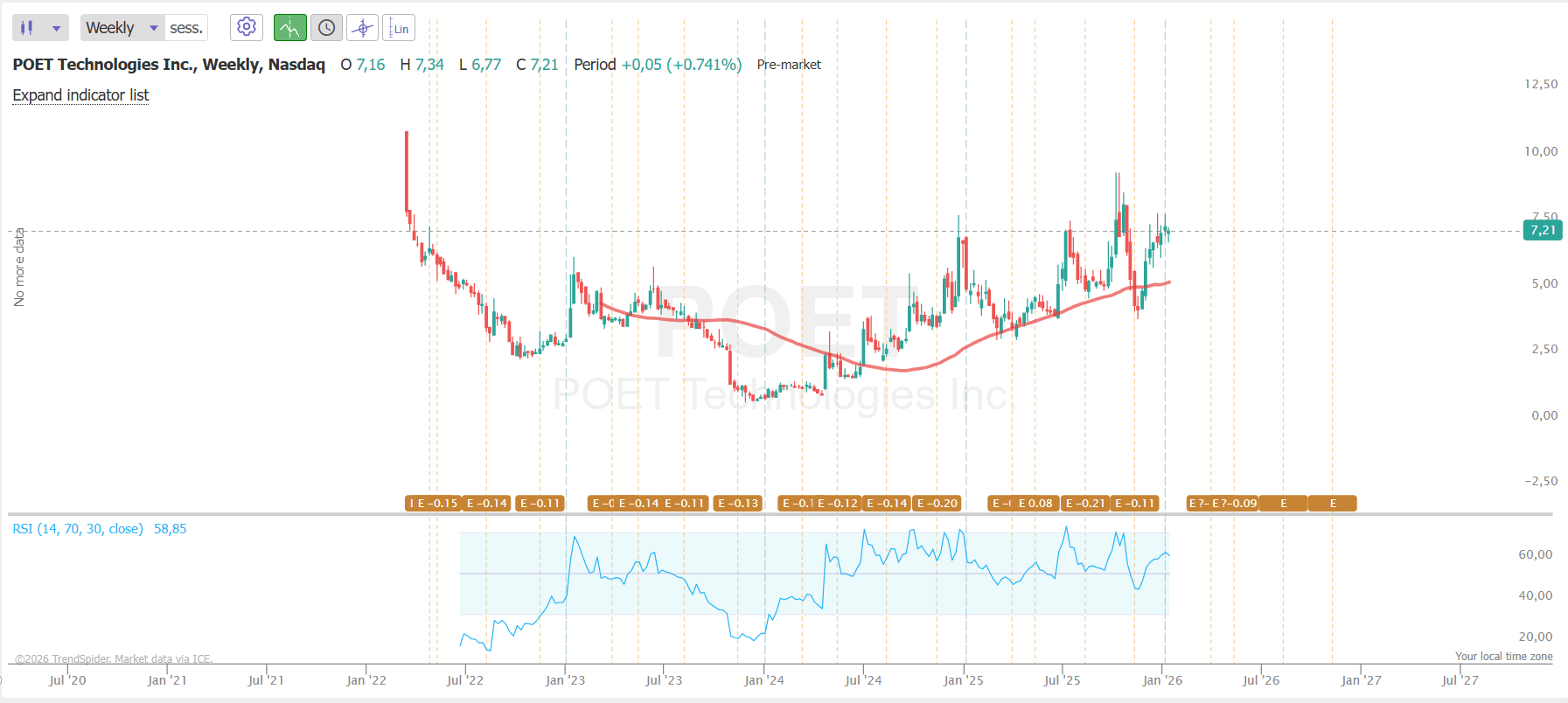Screen dimensions: 1568x703
Task: Click the 12,50 price axis label
Action: coord(1541,84)
